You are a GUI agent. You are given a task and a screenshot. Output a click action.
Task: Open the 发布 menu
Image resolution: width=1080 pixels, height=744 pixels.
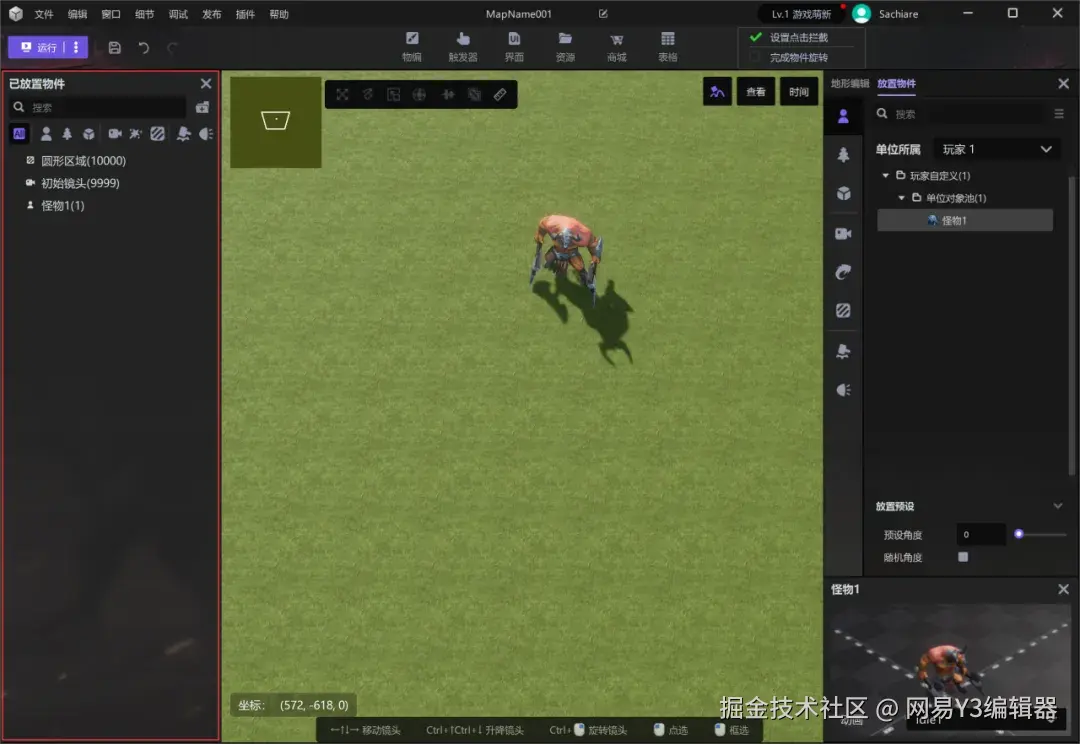point(211,14)
